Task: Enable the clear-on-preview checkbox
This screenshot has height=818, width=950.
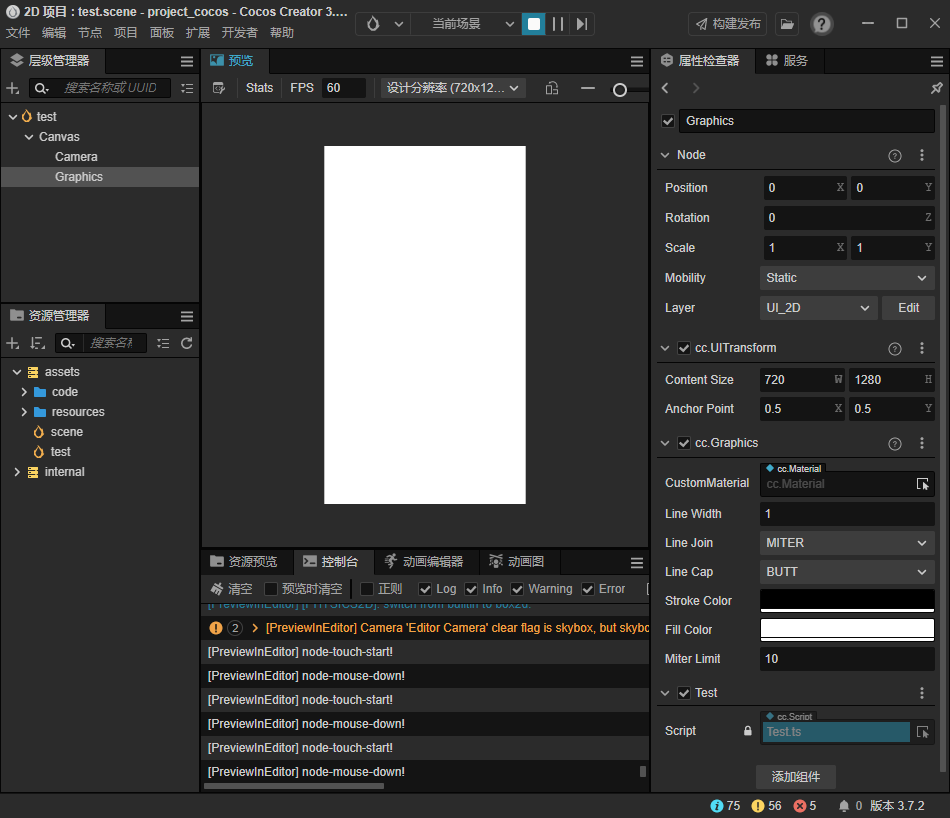Action: tap(271, 589)
